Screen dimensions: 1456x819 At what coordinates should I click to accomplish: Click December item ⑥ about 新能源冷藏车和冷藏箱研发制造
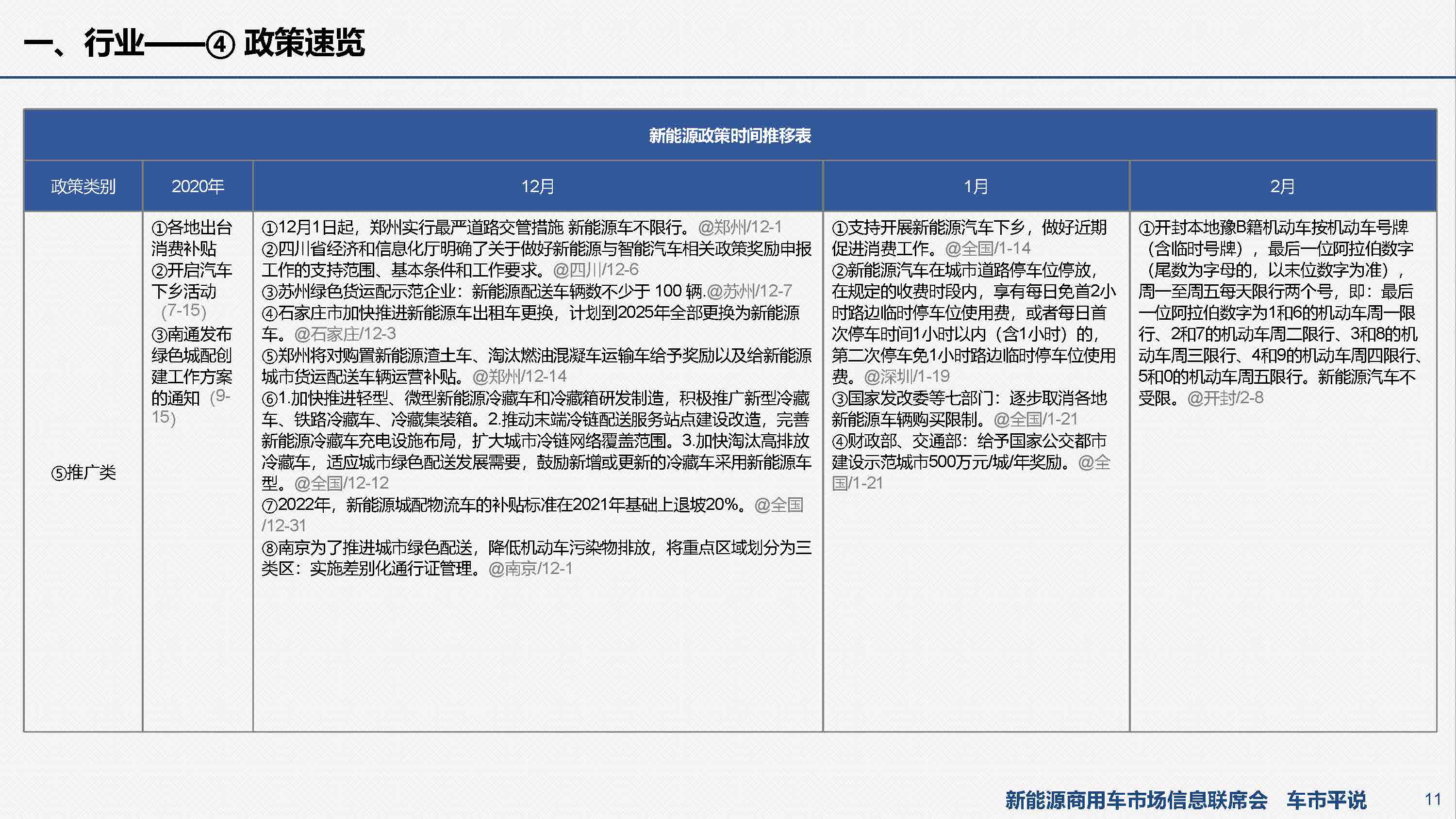(536, 441)
